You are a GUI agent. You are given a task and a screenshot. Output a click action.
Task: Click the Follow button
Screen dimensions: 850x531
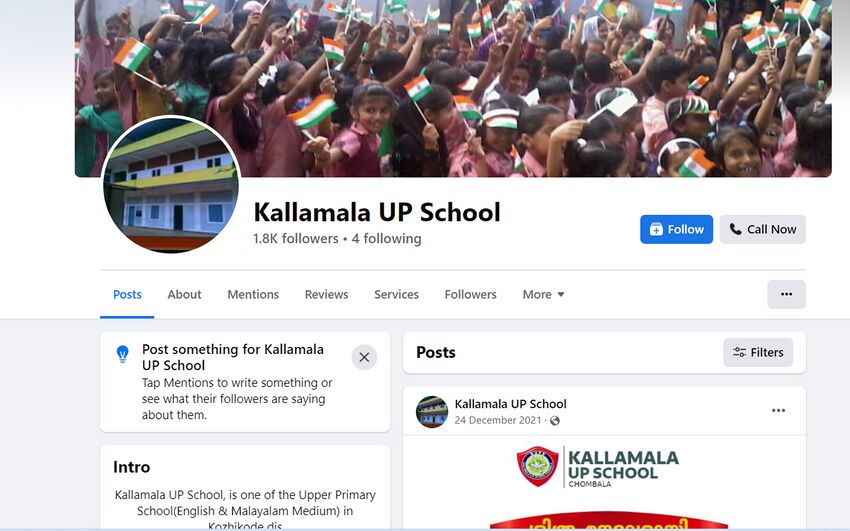676,229
